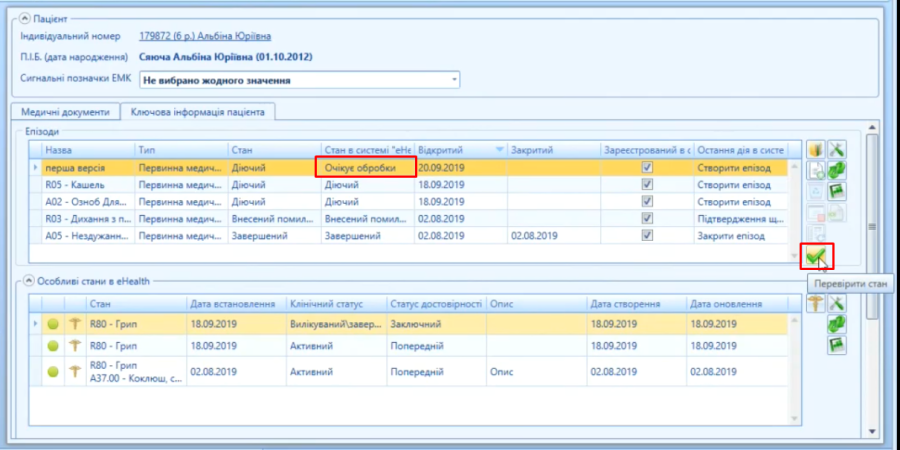Click main panel scroll-down arrow
This screenshot has height=450, width=900.
coord(872,431)
